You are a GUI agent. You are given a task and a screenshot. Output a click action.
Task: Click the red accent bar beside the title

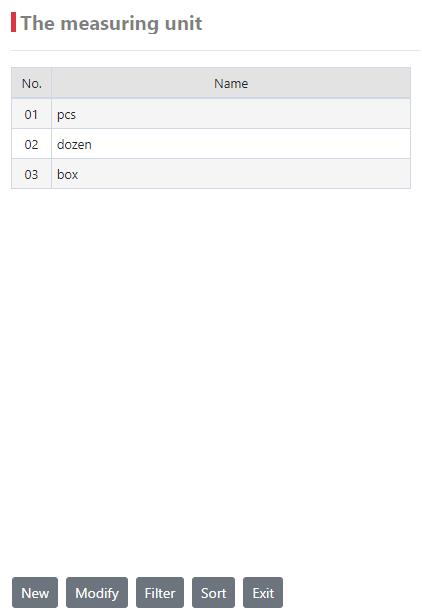pos(14,22)
